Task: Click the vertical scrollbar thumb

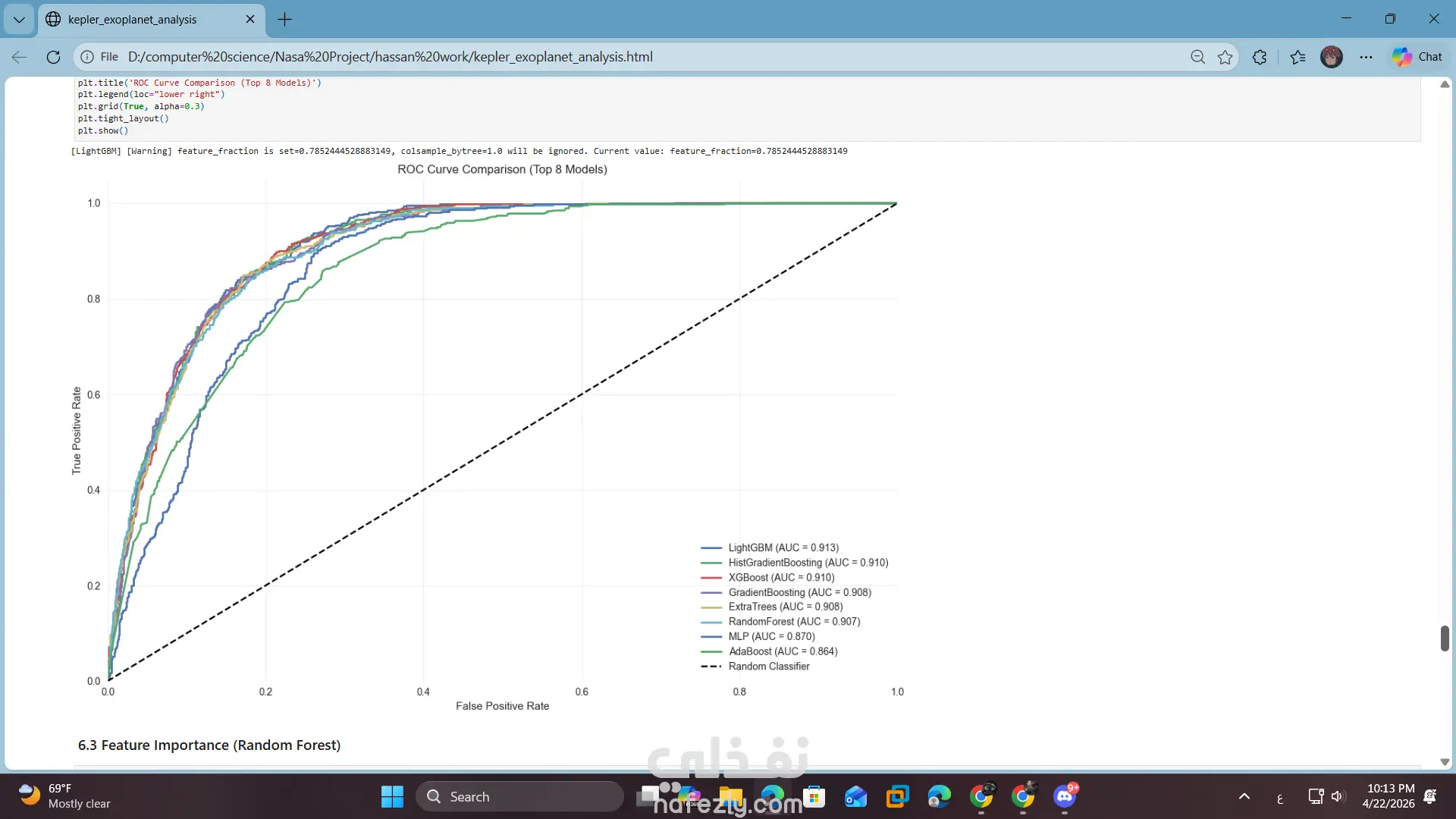Action: click(1445, 638)
